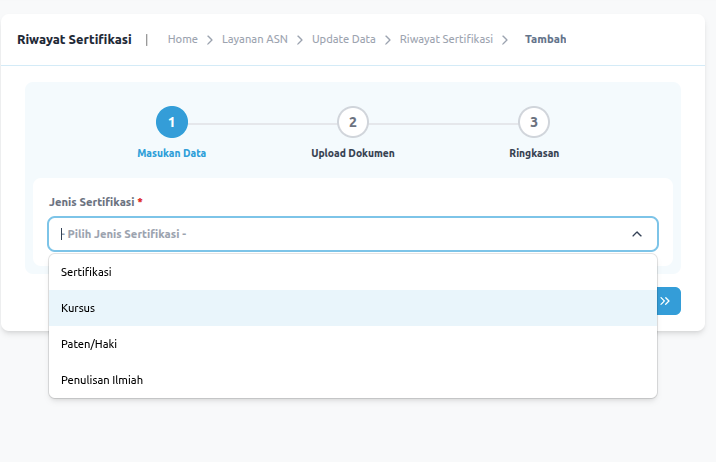Go to Layanan ASN breadcrumb
The image size is (716, 462).
coord(254,39)
